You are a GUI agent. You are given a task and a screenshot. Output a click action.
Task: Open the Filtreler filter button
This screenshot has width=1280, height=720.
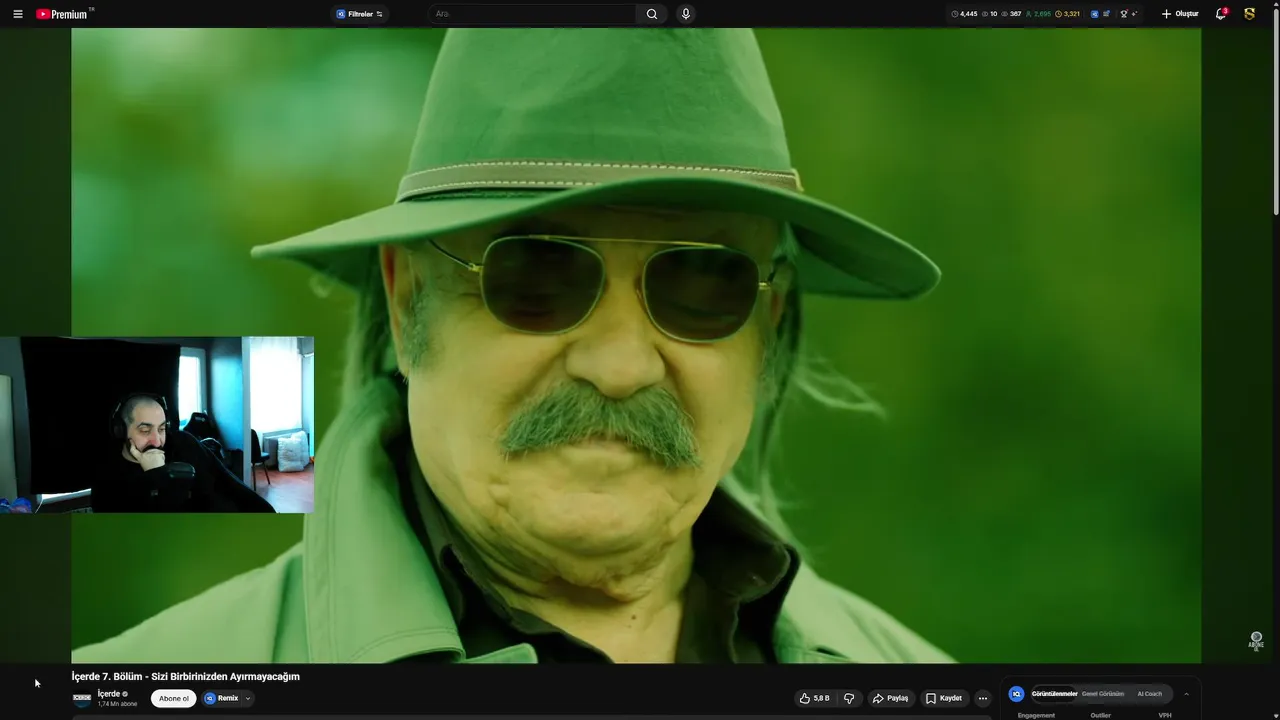[359, 14]
